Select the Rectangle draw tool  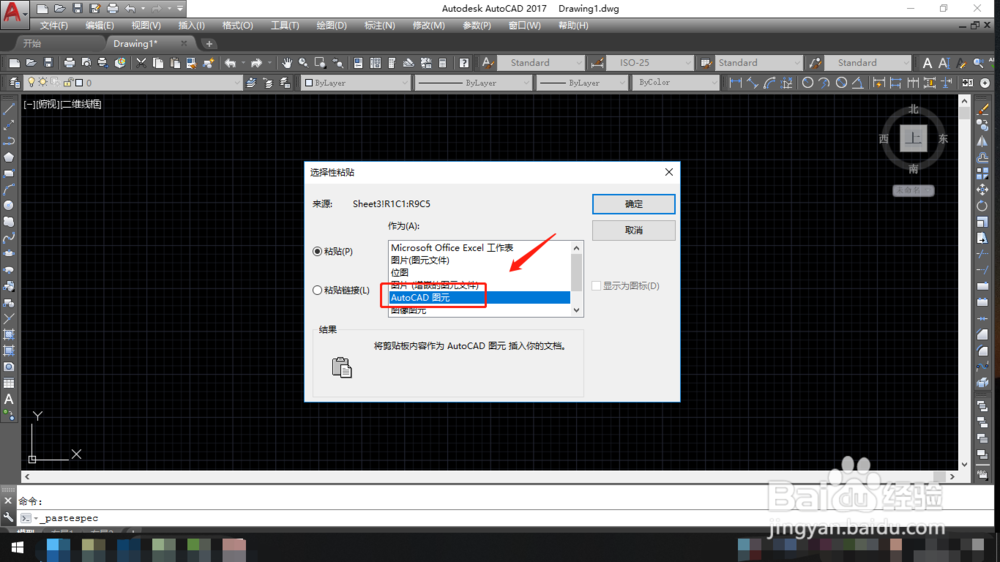[x=9, y=173]
